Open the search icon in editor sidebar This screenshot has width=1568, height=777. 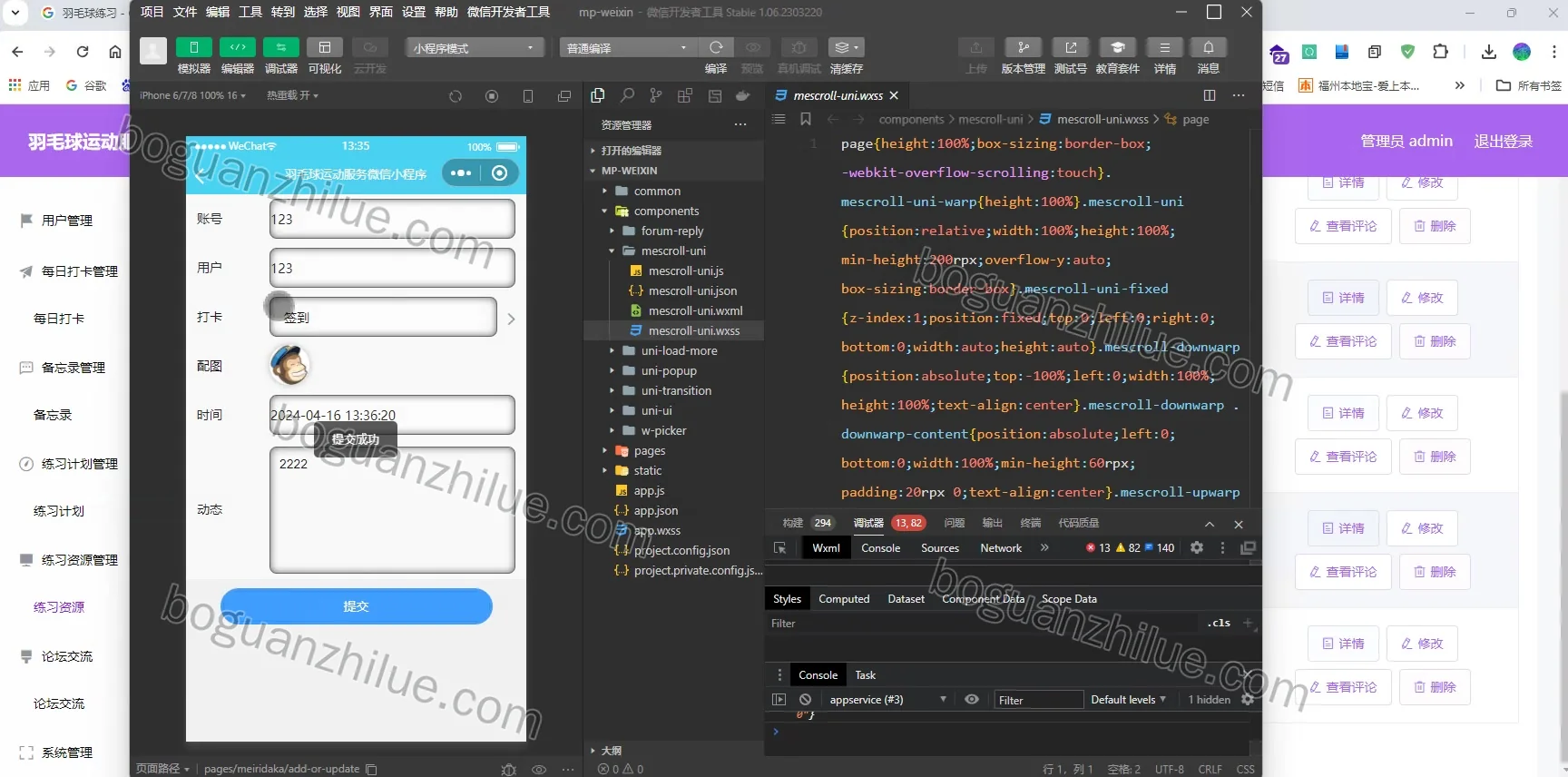pyautogui.click(x=627, y=95)
